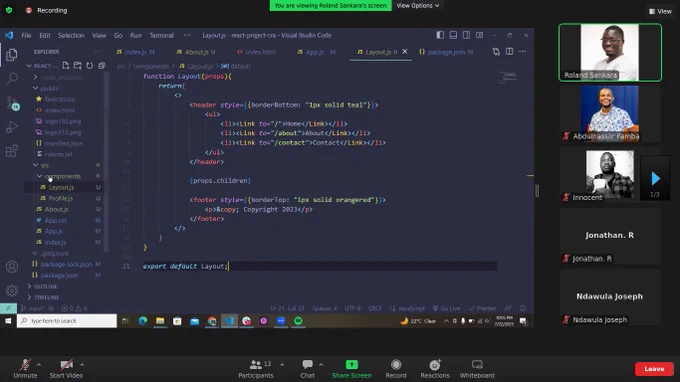Split the editor to the right
680x382 pixels.
click(510, 52)
